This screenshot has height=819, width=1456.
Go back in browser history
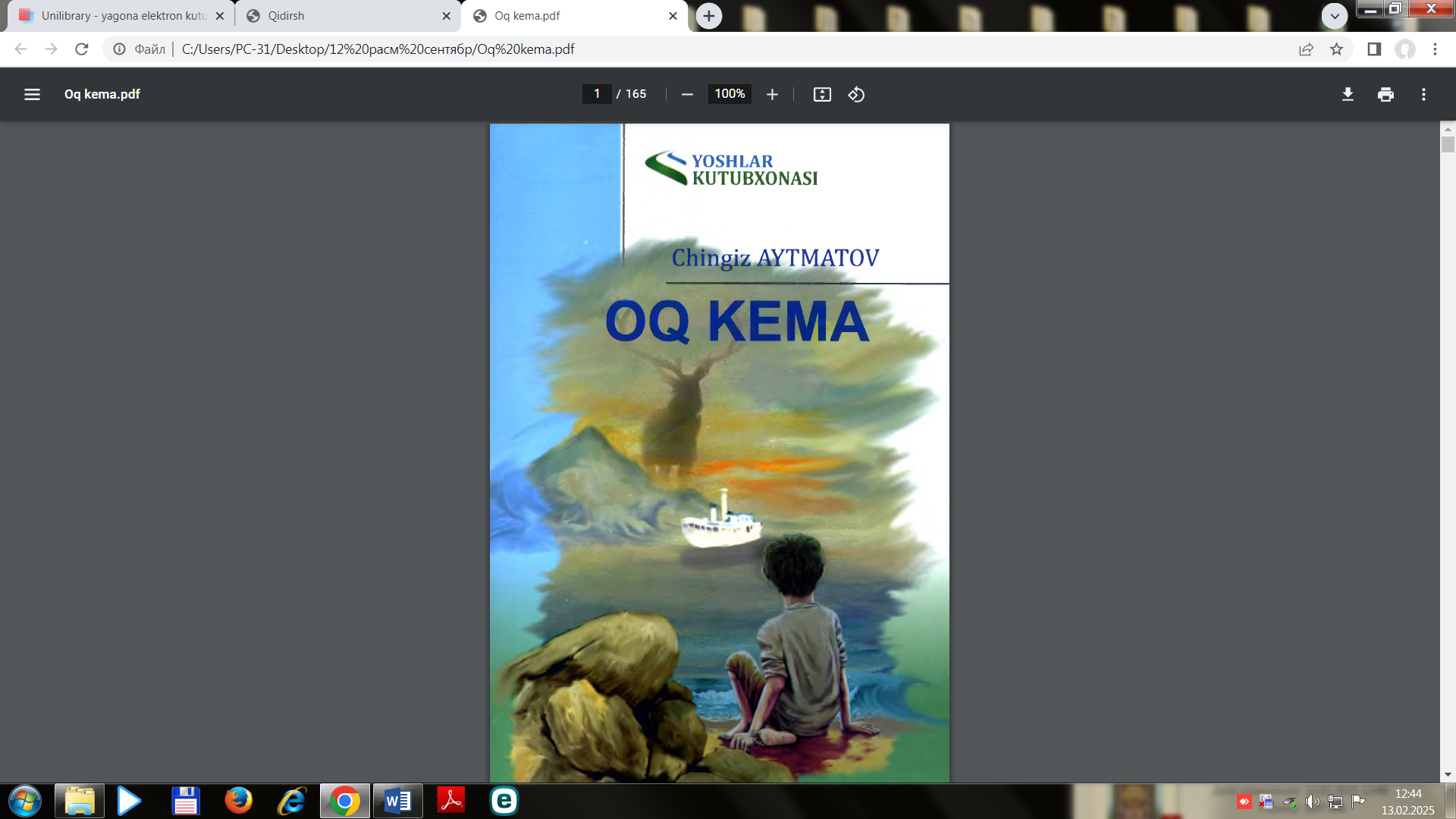pyautogui.click(x=20, y=49)
